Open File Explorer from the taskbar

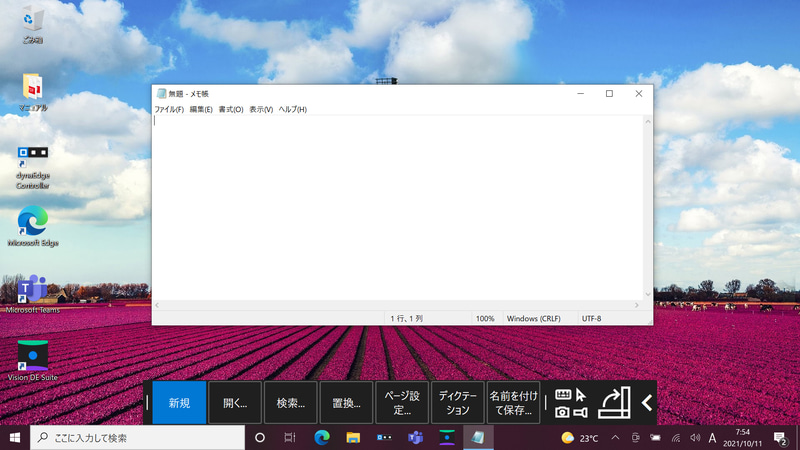click(x=353, y=438)
